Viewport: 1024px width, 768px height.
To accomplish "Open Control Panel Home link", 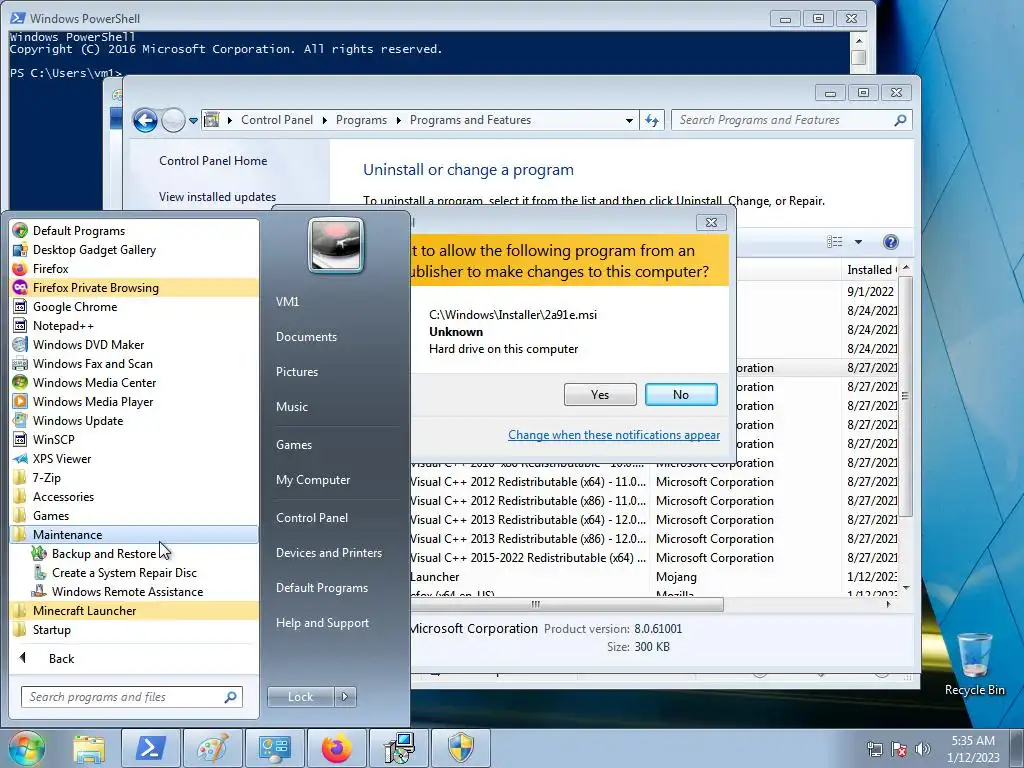I will coord(213,161).
